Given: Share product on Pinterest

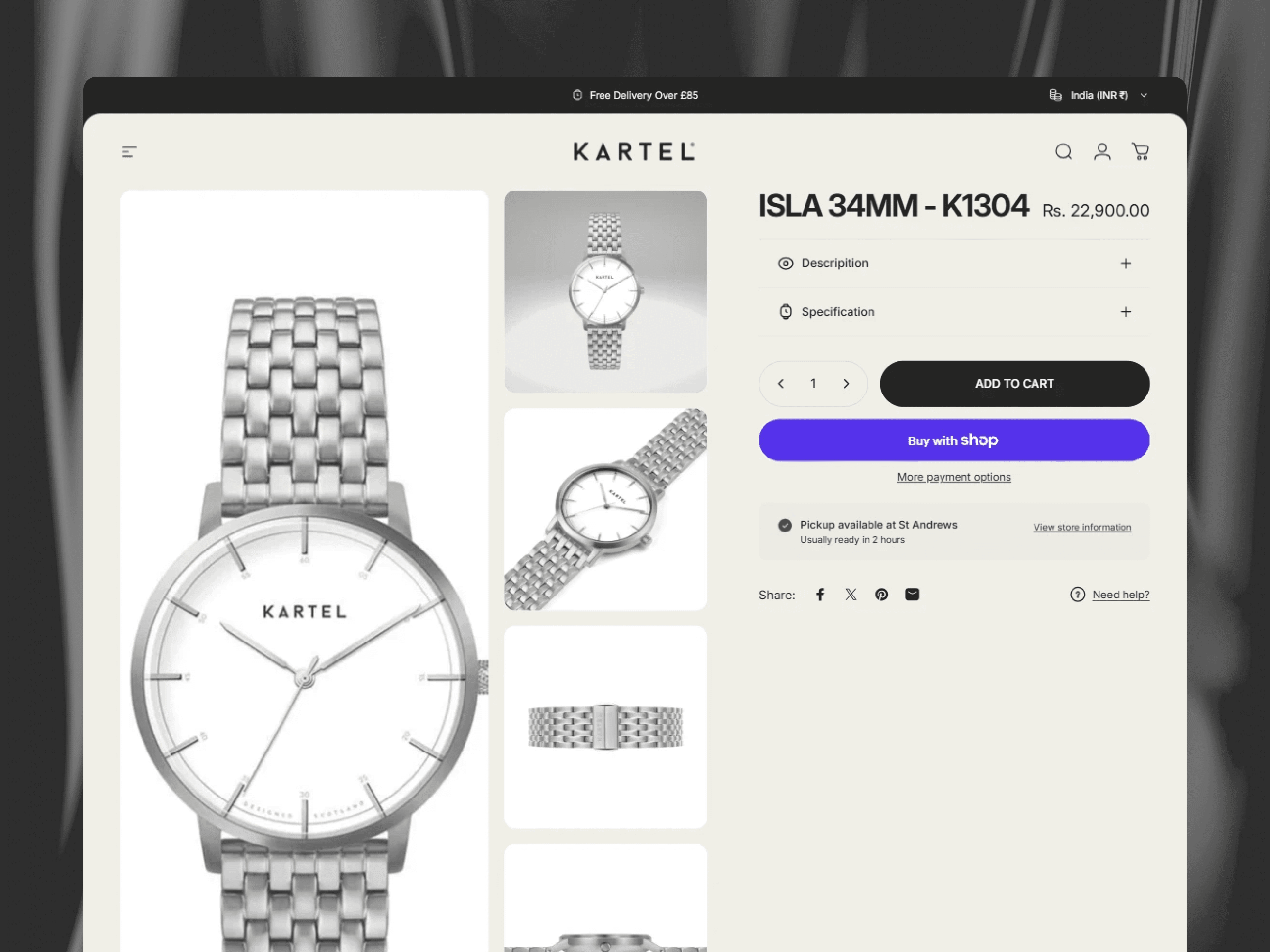Looking at the screenshot, I should pos(881,594).
